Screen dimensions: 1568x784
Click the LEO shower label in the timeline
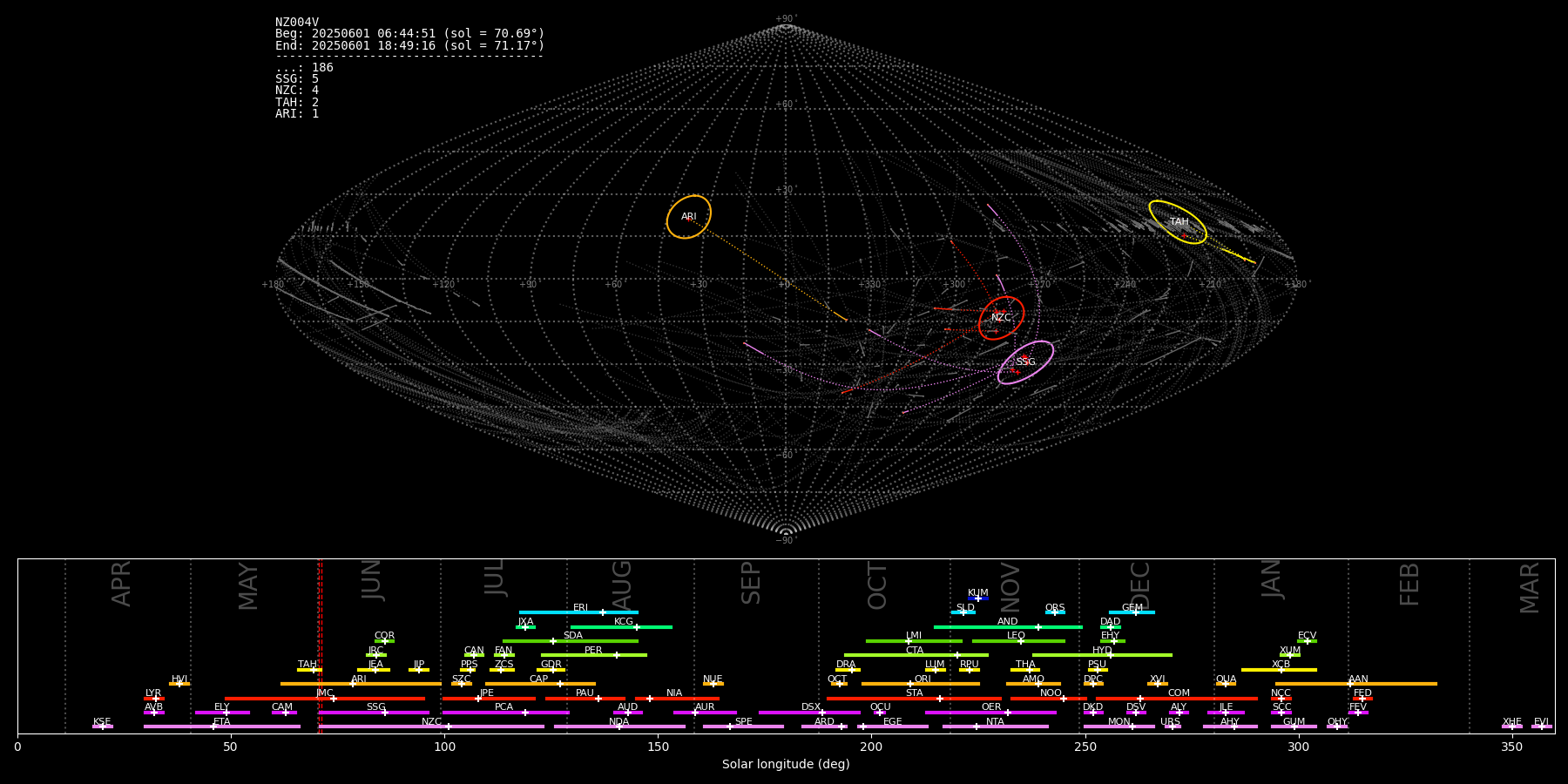tap(1016, 636)
